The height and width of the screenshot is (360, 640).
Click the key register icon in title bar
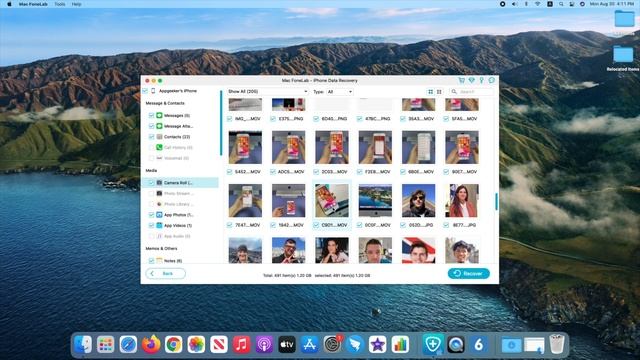tap(482, 80)
